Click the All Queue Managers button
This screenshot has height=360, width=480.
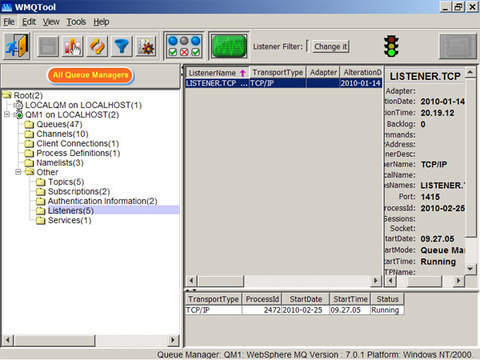tap(90, 75)
